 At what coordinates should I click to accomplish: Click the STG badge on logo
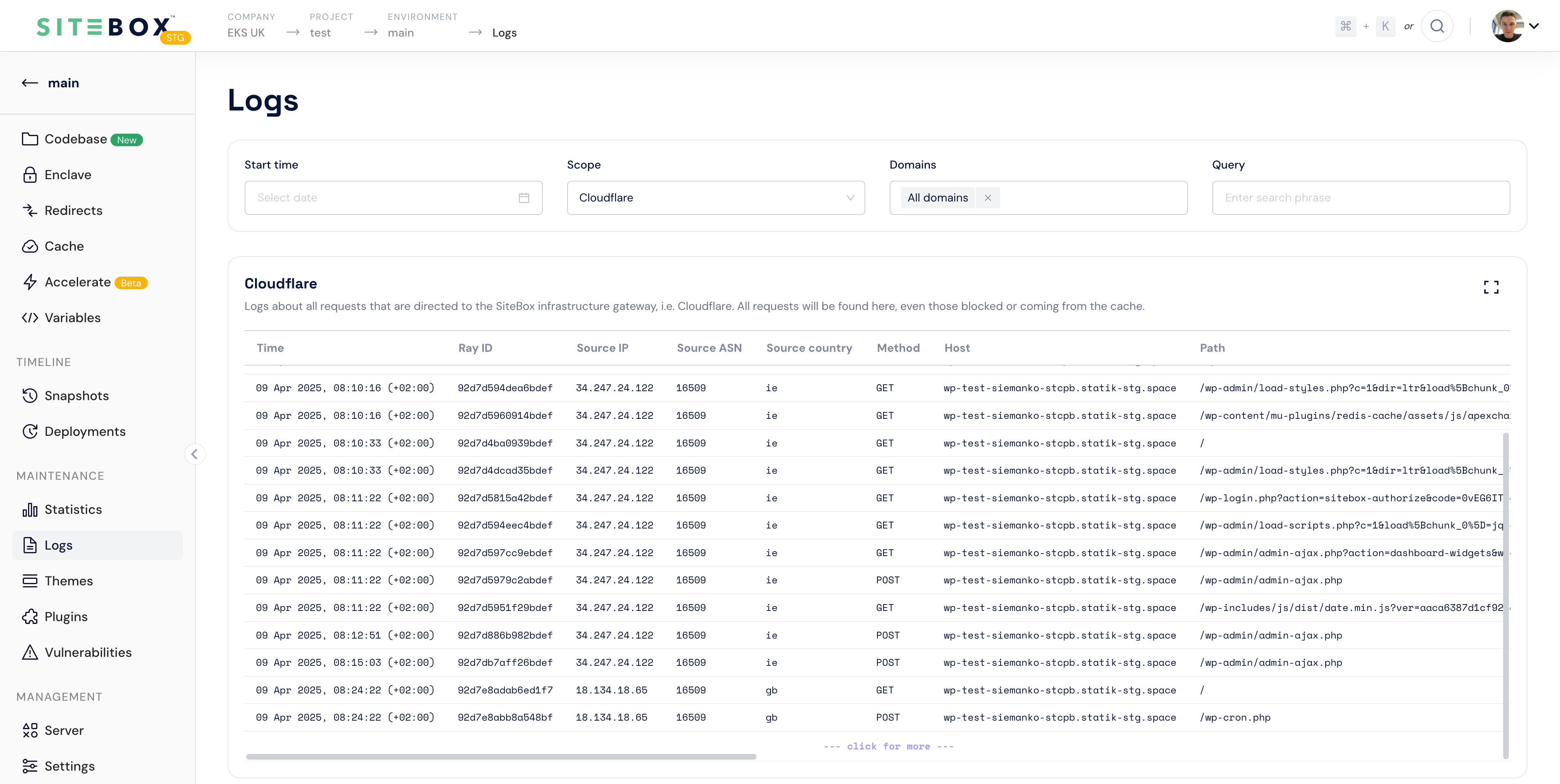175,37
